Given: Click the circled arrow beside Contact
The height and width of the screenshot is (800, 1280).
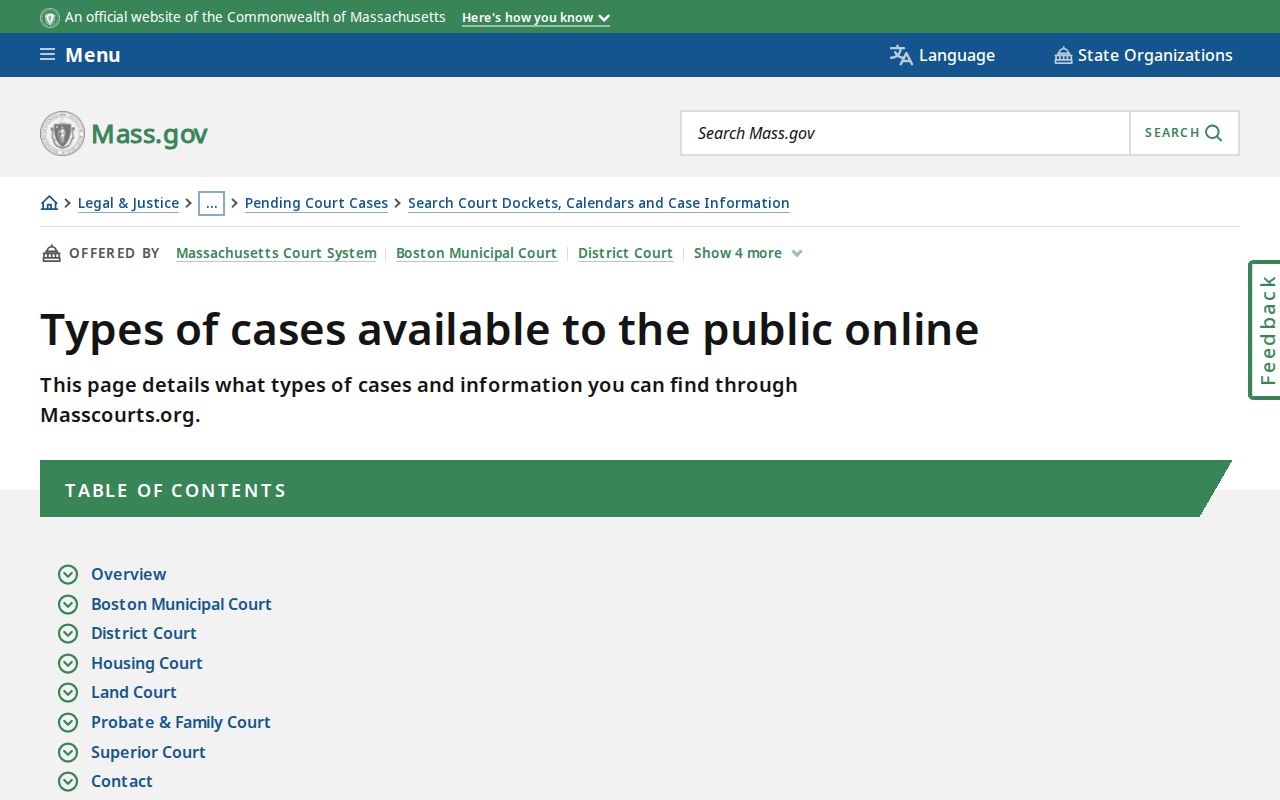Looking at the screenshot, I should pyautogui.click(x=68, y=781).
